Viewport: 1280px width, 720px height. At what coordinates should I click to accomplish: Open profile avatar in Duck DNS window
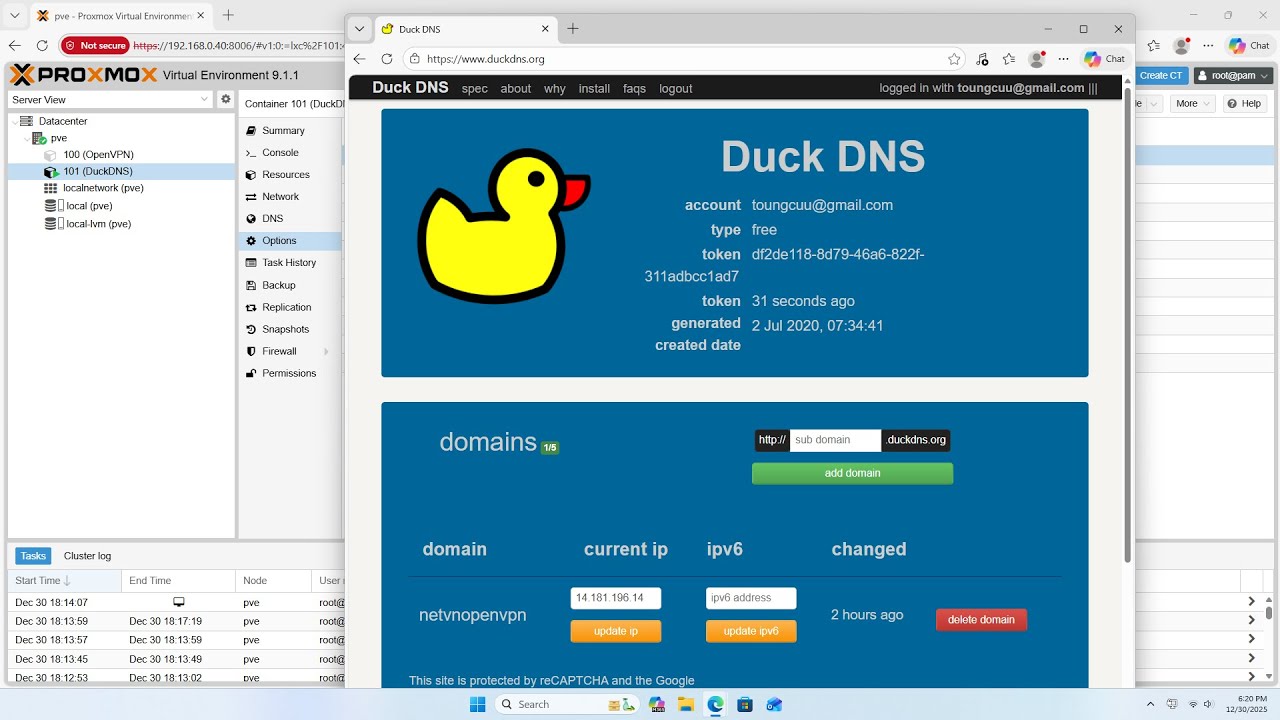(x=1037, y=59)
